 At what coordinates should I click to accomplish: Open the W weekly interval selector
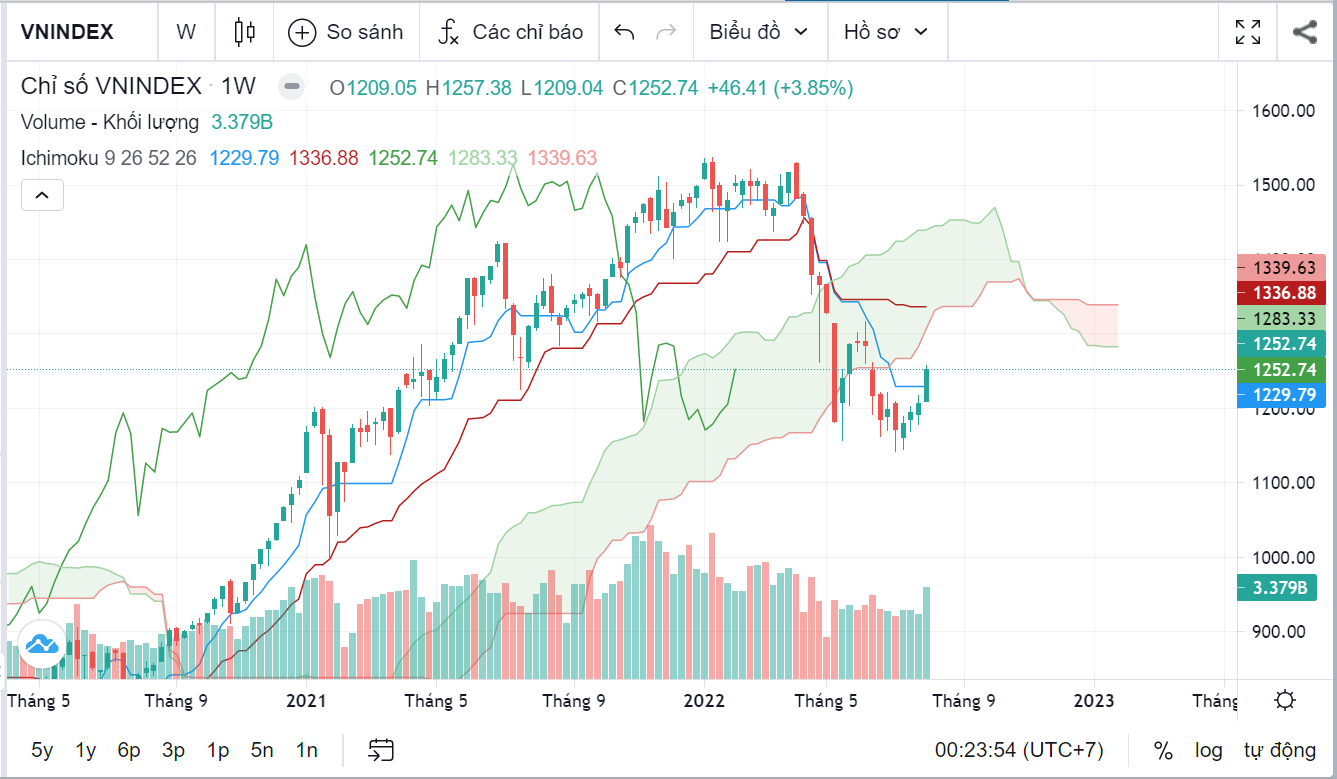tap(186, 32)
